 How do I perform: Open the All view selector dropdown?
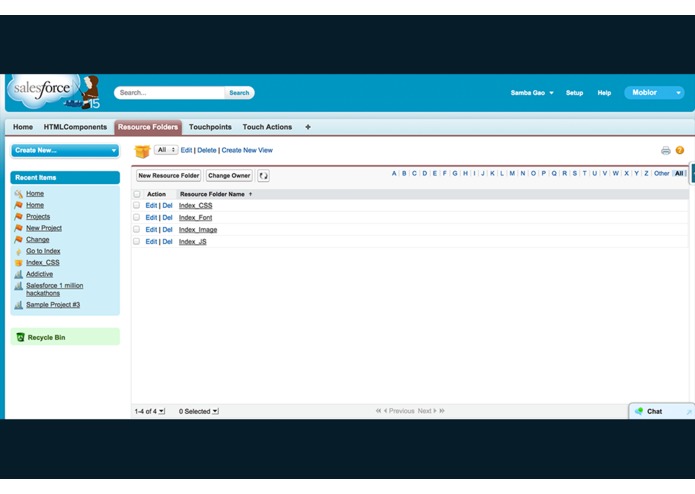(x=166, y=150)
